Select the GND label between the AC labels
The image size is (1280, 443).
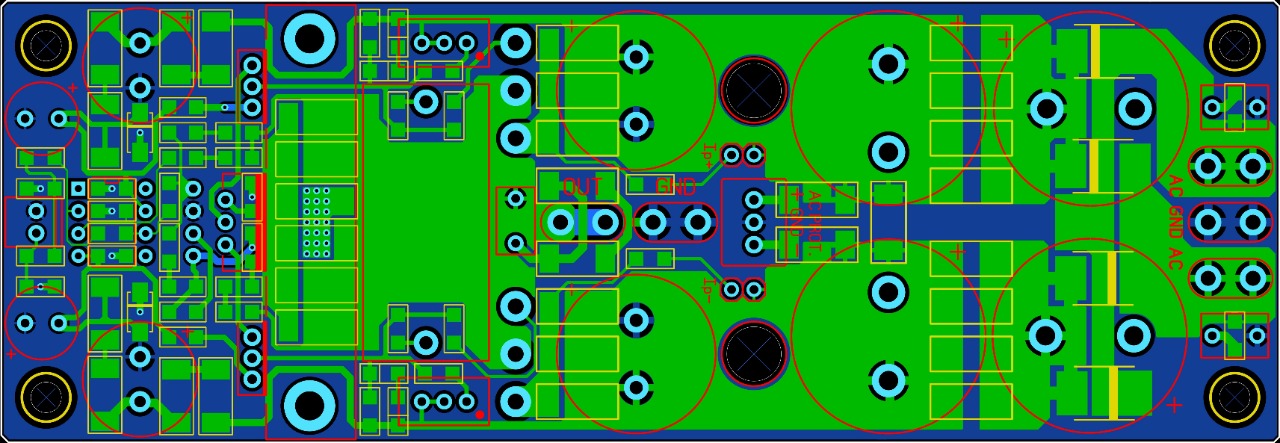[1175, 222]
